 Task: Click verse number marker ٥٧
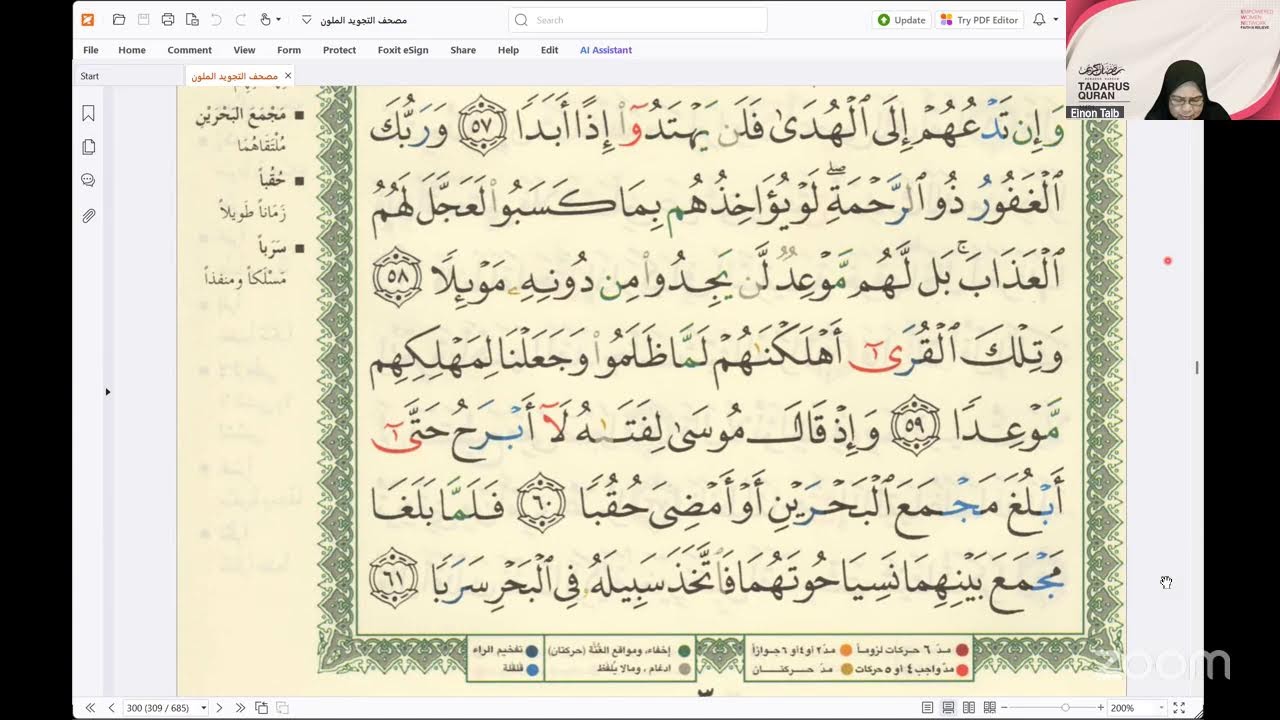click(480, 128)
